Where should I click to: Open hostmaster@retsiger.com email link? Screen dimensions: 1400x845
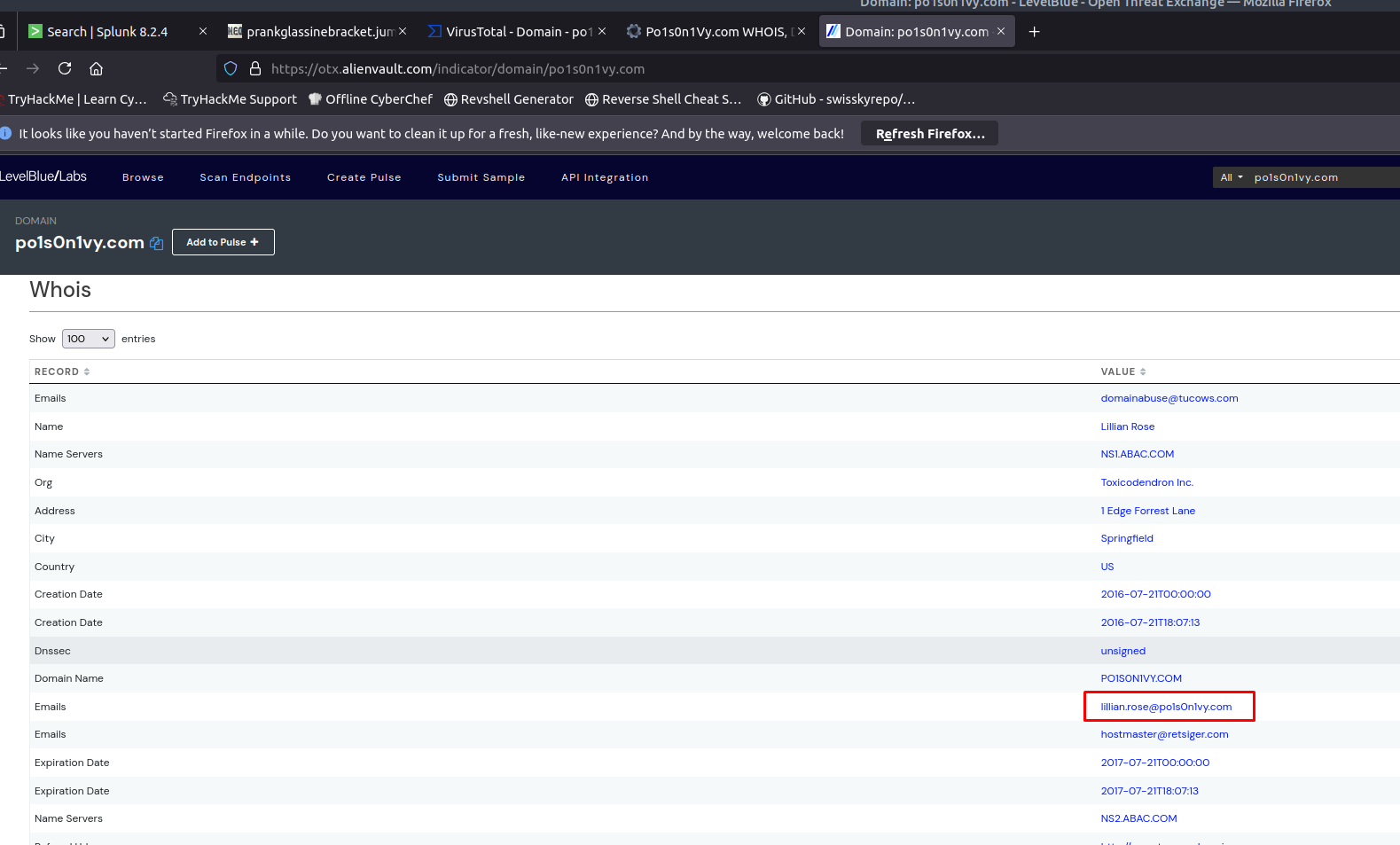tap(1164, 734)
